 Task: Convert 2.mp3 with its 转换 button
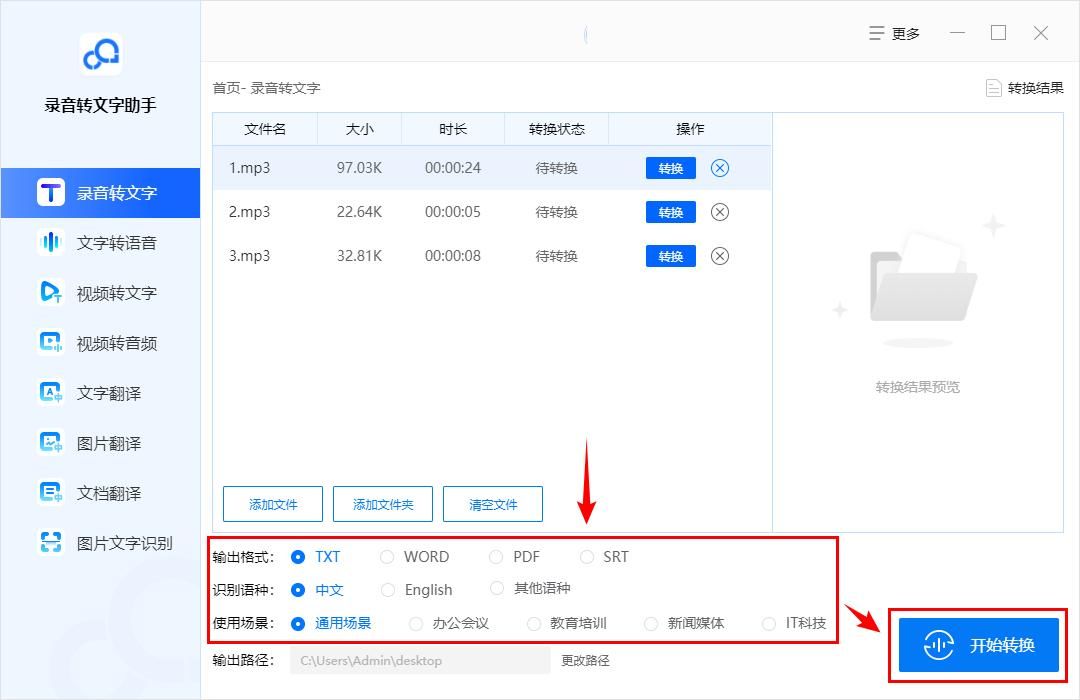tap(671, 212)
